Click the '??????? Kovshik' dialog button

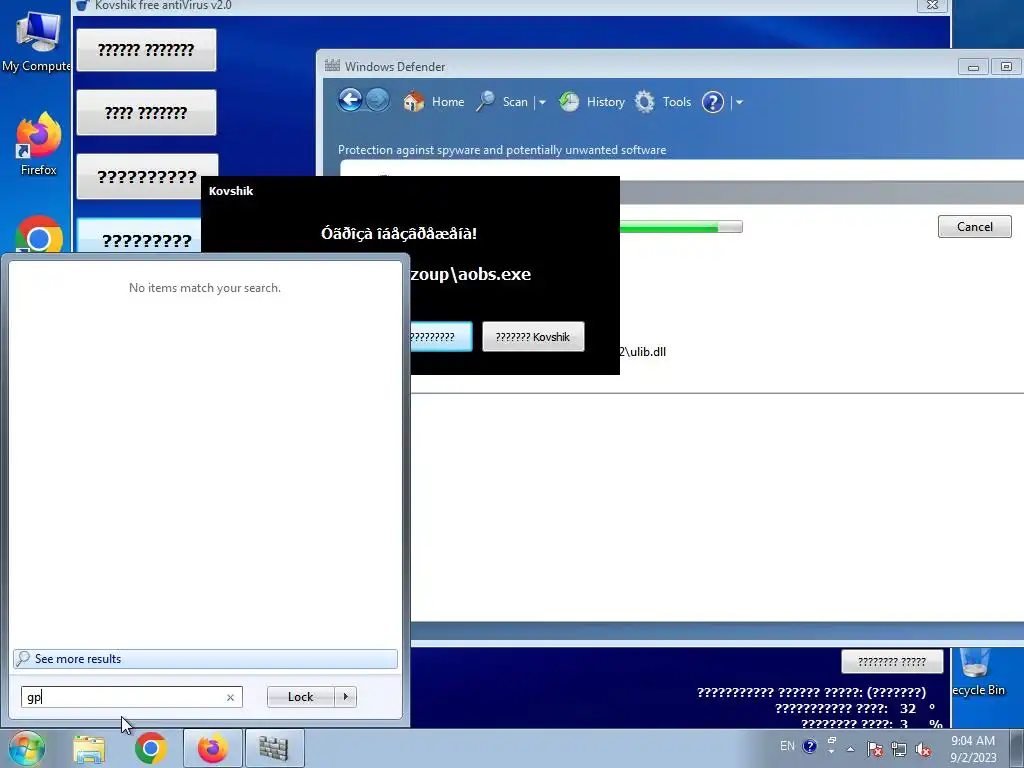click(x=533, y=337)
